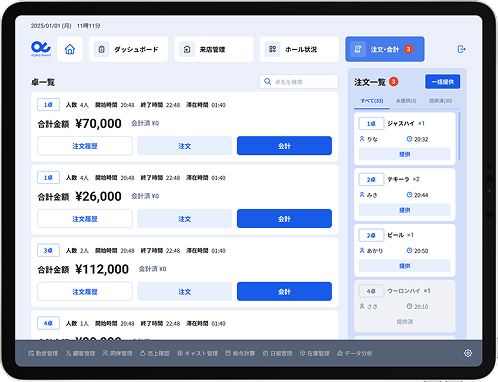Click 注文 for the ¥112,000 table

[x=184, y=292]
